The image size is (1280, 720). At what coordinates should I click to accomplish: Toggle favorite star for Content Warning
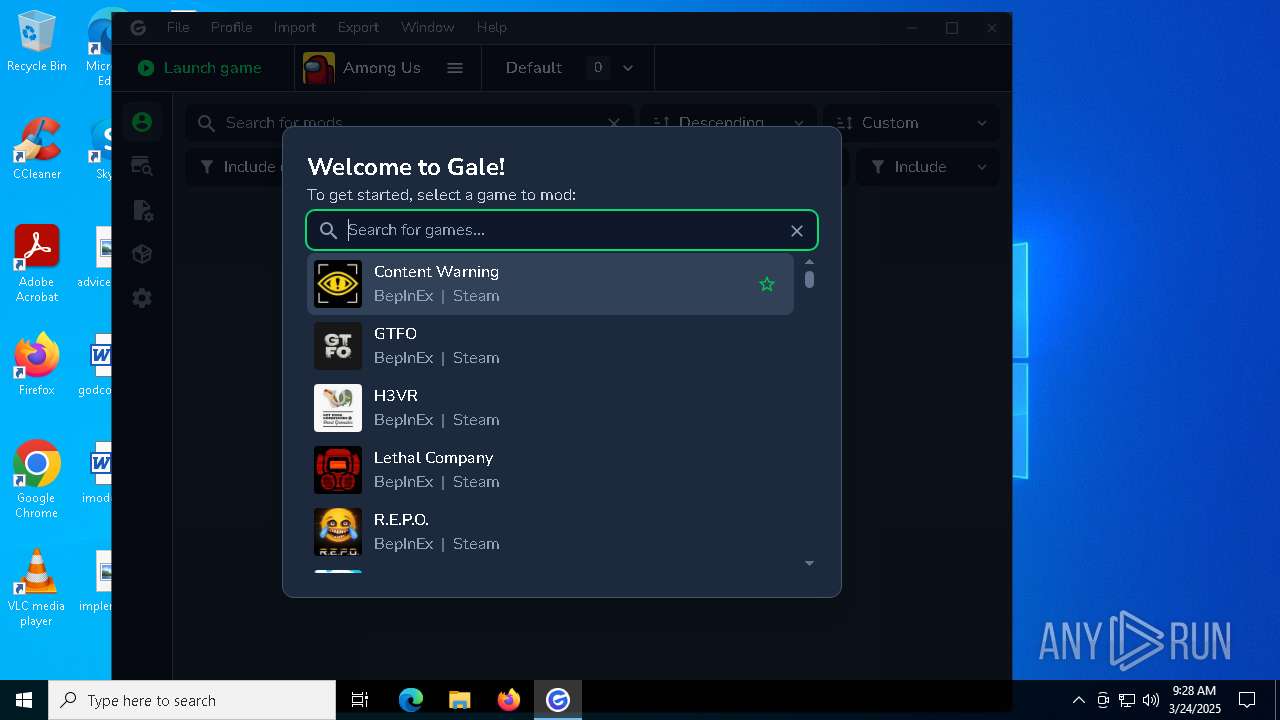pyautogui.click(x=767, y=284)
